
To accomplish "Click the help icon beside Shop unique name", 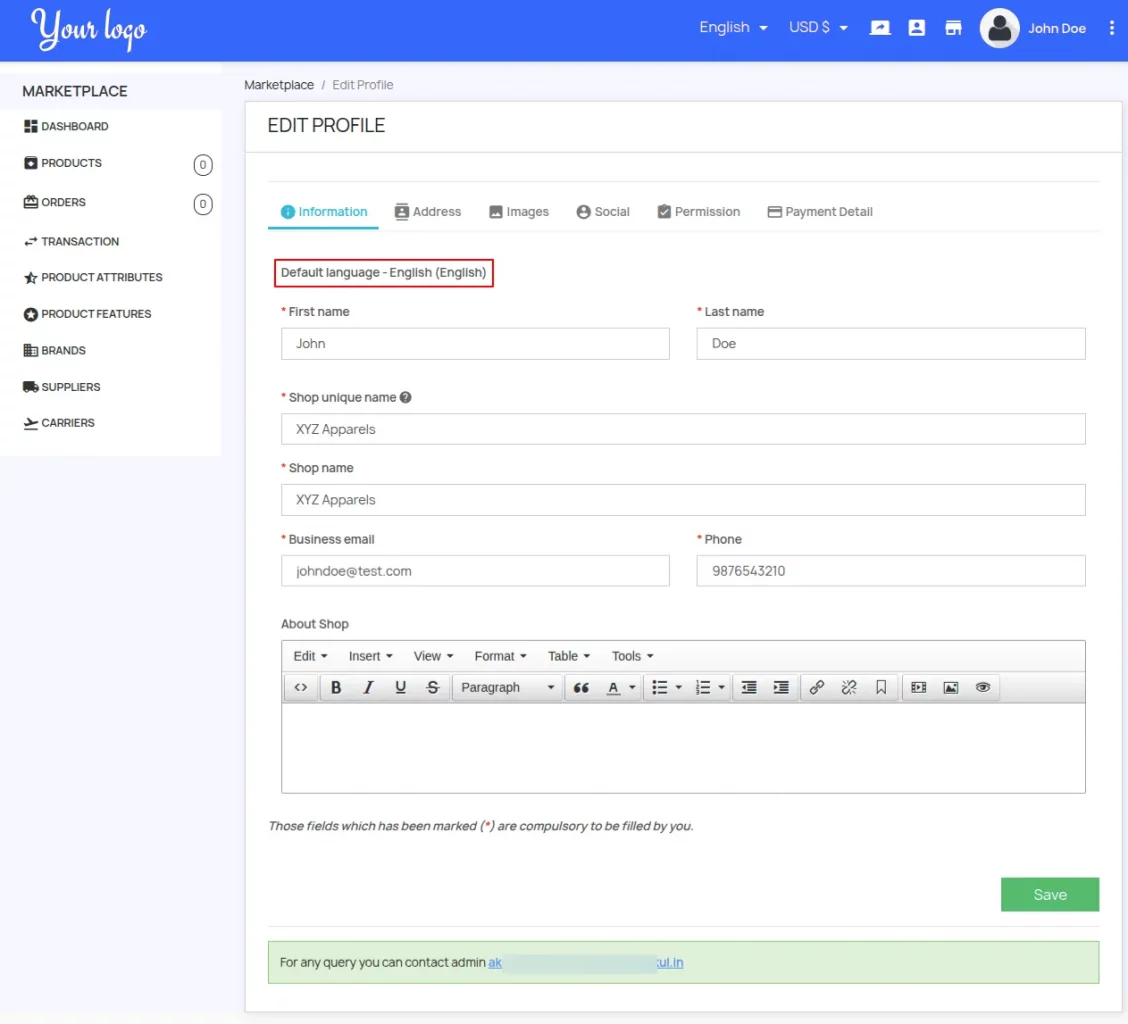I will coord(406,397).
